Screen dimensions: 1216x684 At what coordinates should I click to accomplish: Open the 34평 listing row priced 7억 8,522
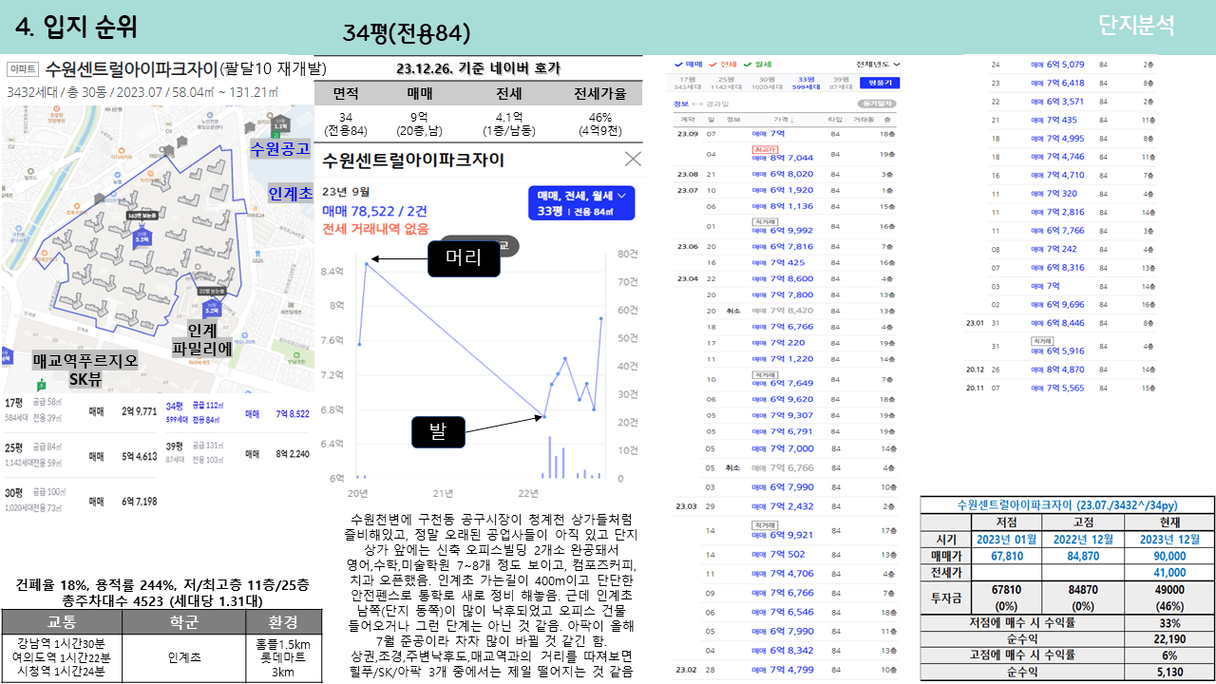coord(238,412)
